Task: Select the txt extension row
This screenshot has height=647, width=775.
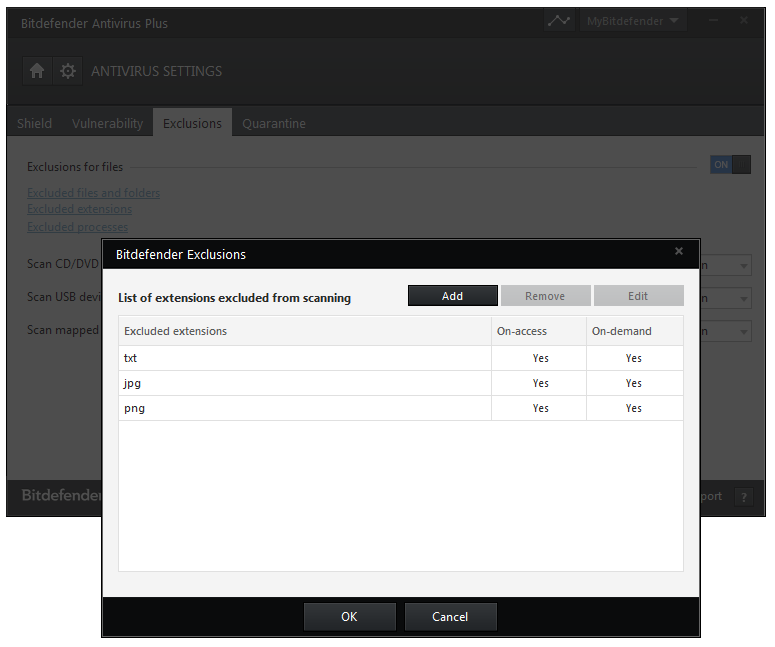Action: tap(401, 358)
